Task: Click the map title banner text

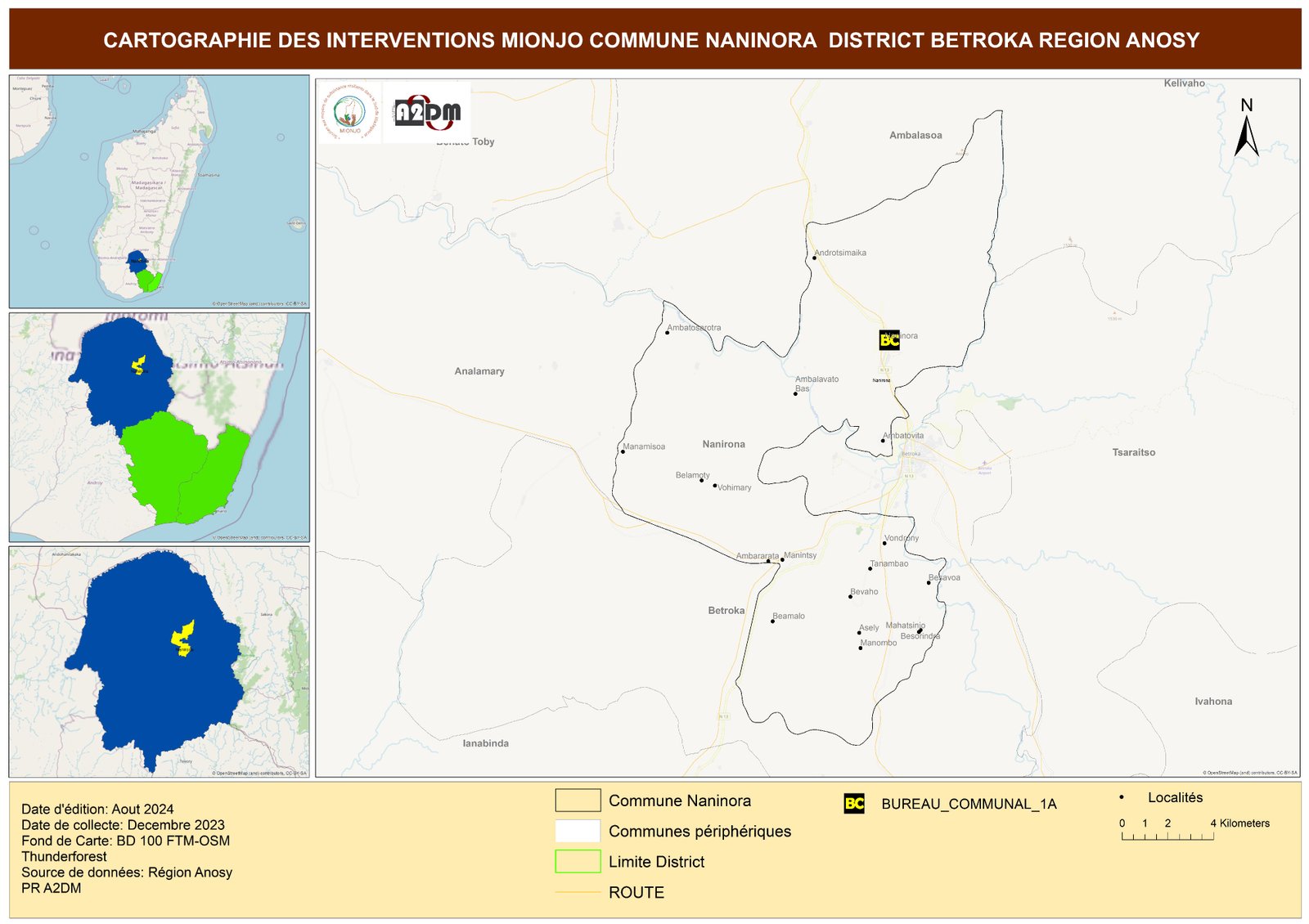Action: [x=651, y=40]
